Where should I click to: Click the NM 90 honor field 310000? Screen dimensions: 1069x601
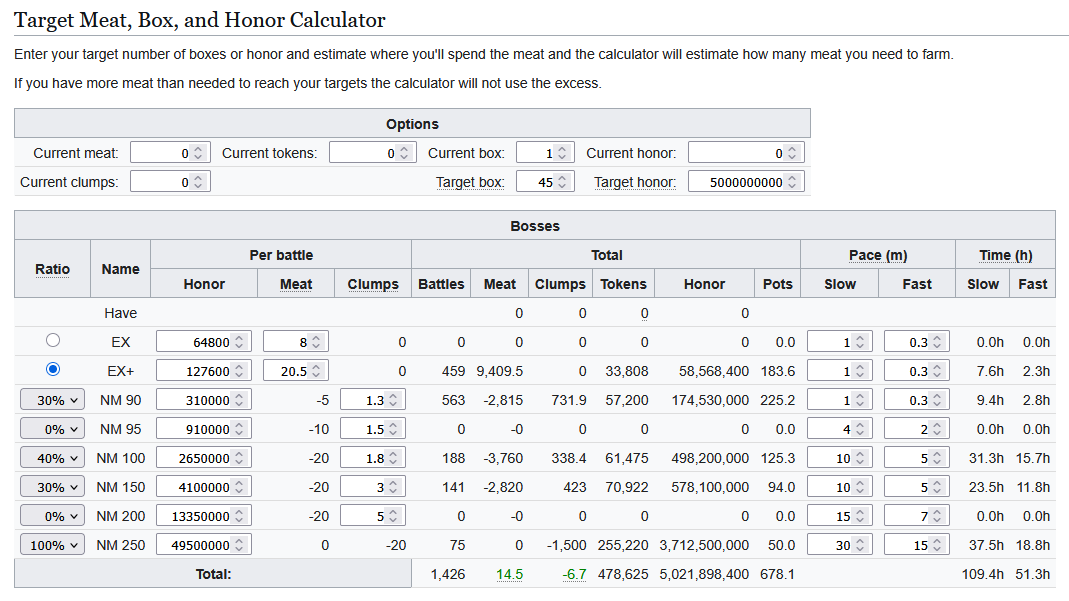(x=204, y=400)
